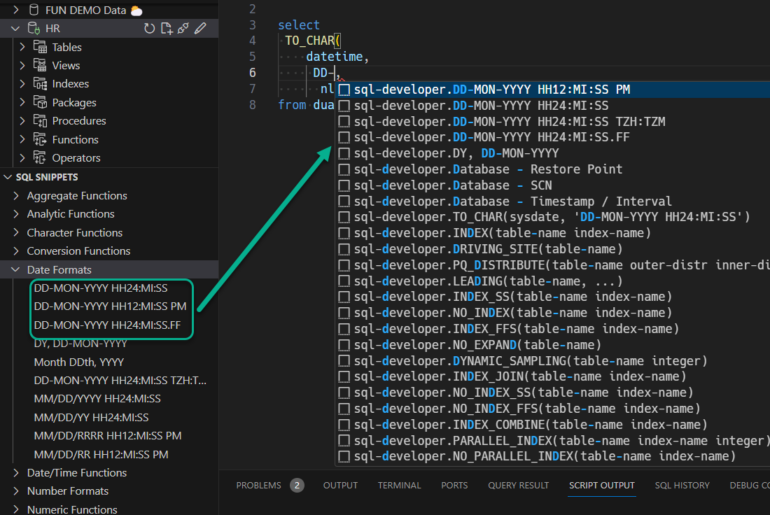Collapse the Date Formats snippet group
Screen dimensions: 770x515
(x=16, y=270)
